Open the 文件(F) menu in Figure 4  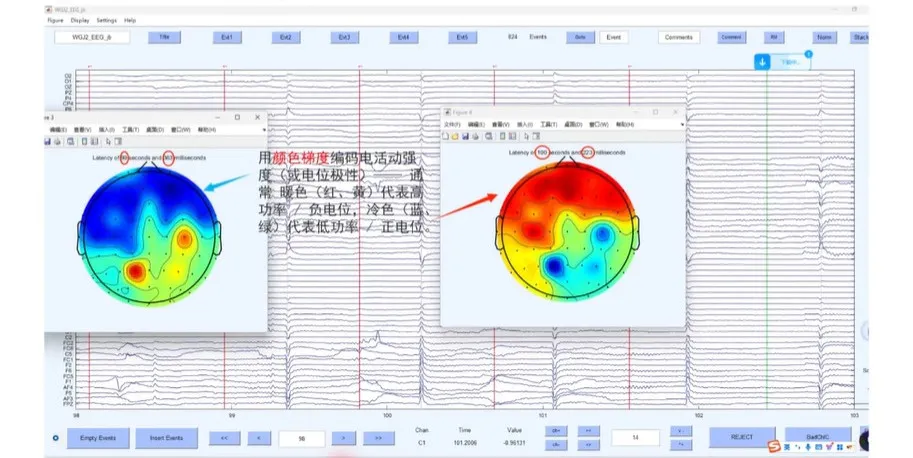[452, 124]
